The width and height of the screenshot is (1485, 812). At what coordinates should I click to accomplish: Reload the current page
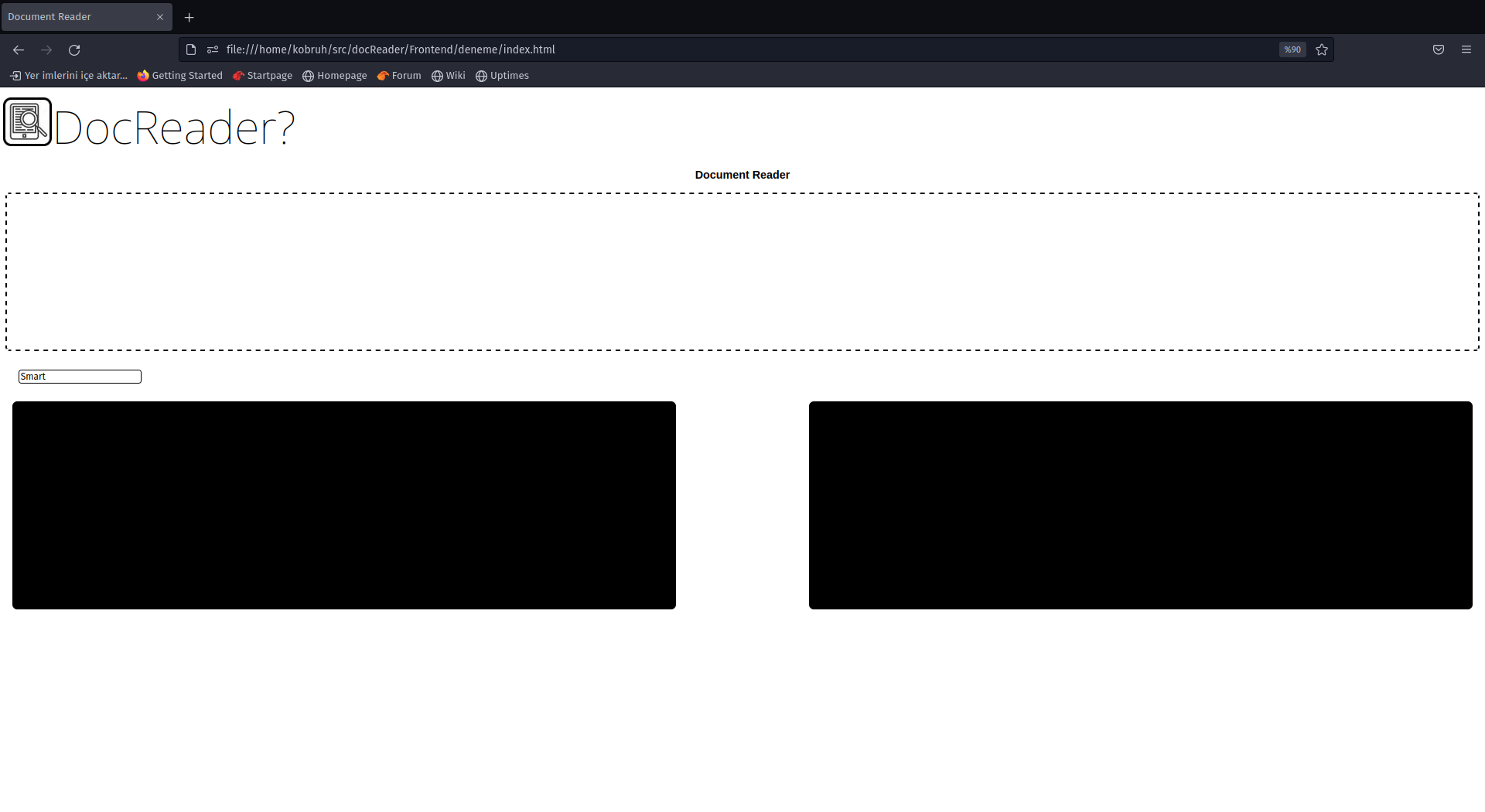73,49
